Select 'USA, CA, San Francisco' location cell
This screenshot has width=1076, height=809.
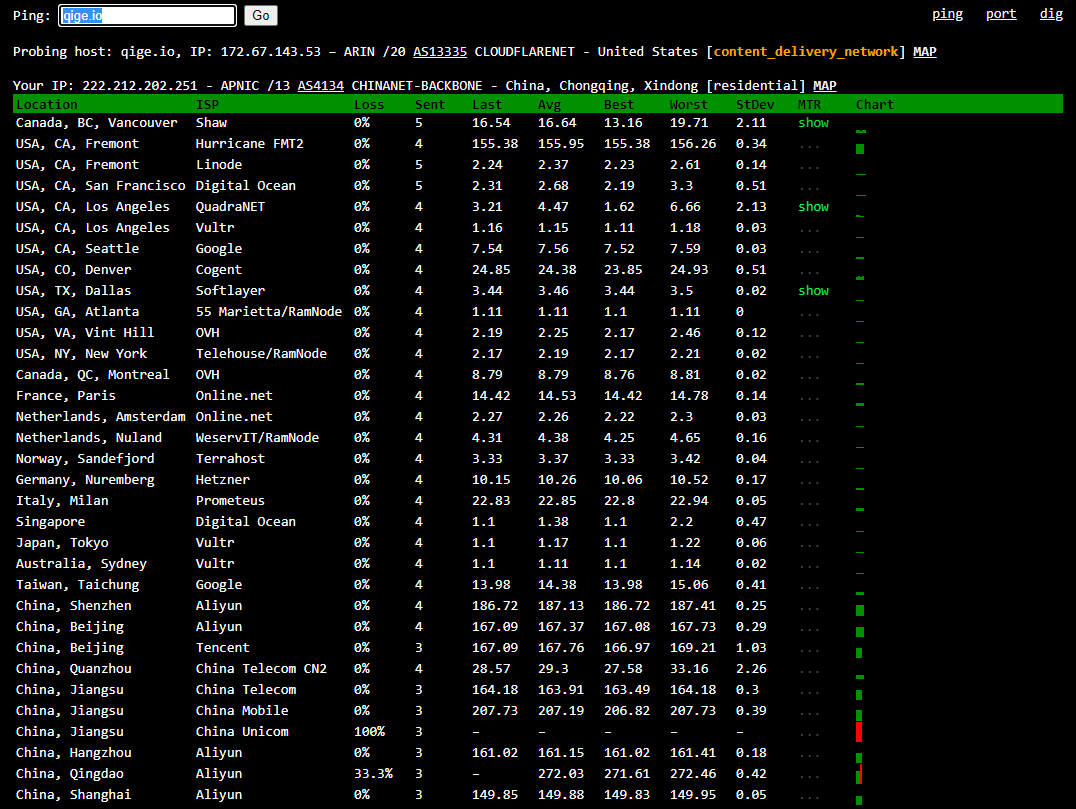click(x=100, y=186)
